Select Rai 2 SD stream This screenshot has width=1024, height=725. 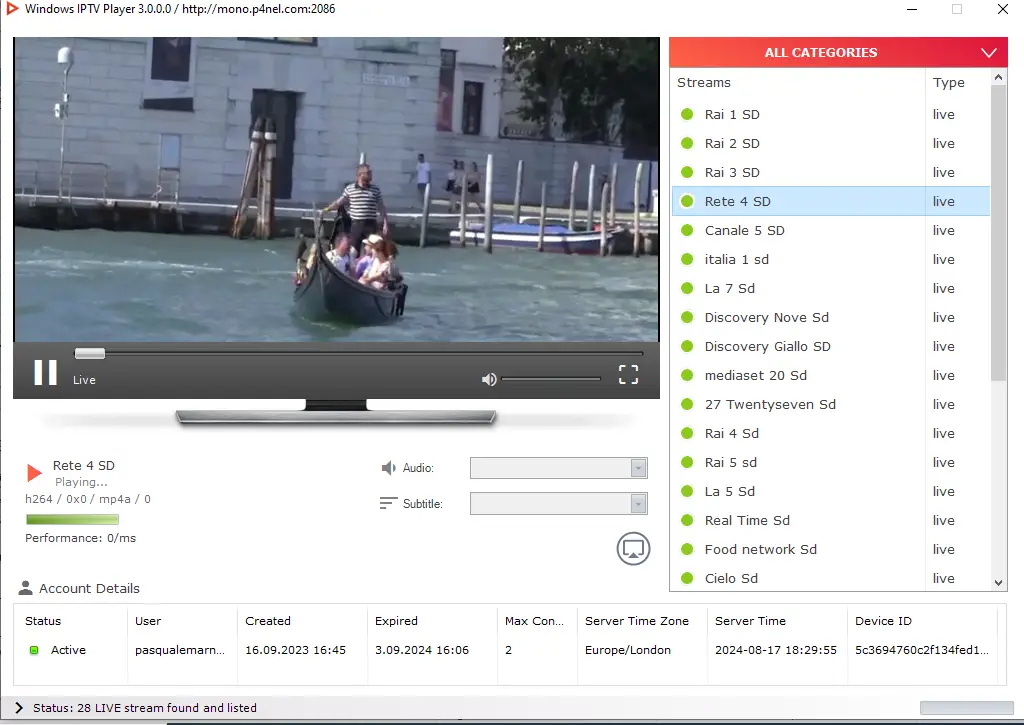(x=831, y=143)
